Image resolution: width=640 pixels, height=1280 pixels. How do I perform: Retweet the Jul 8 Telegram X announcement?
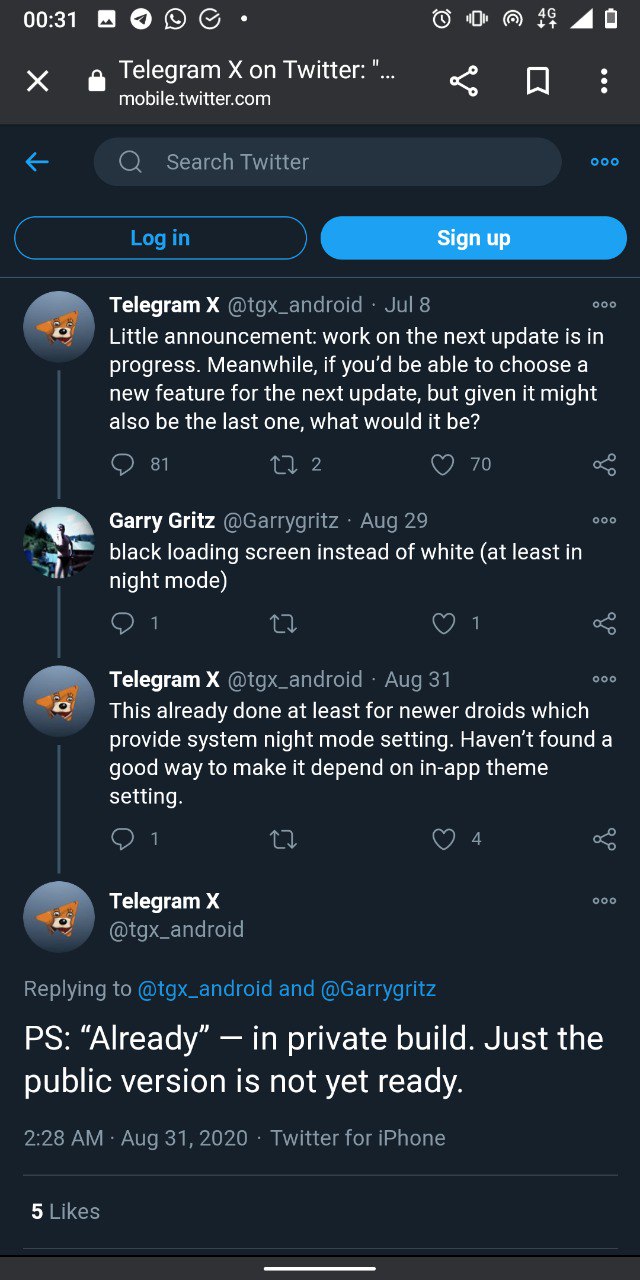[283, 464]
